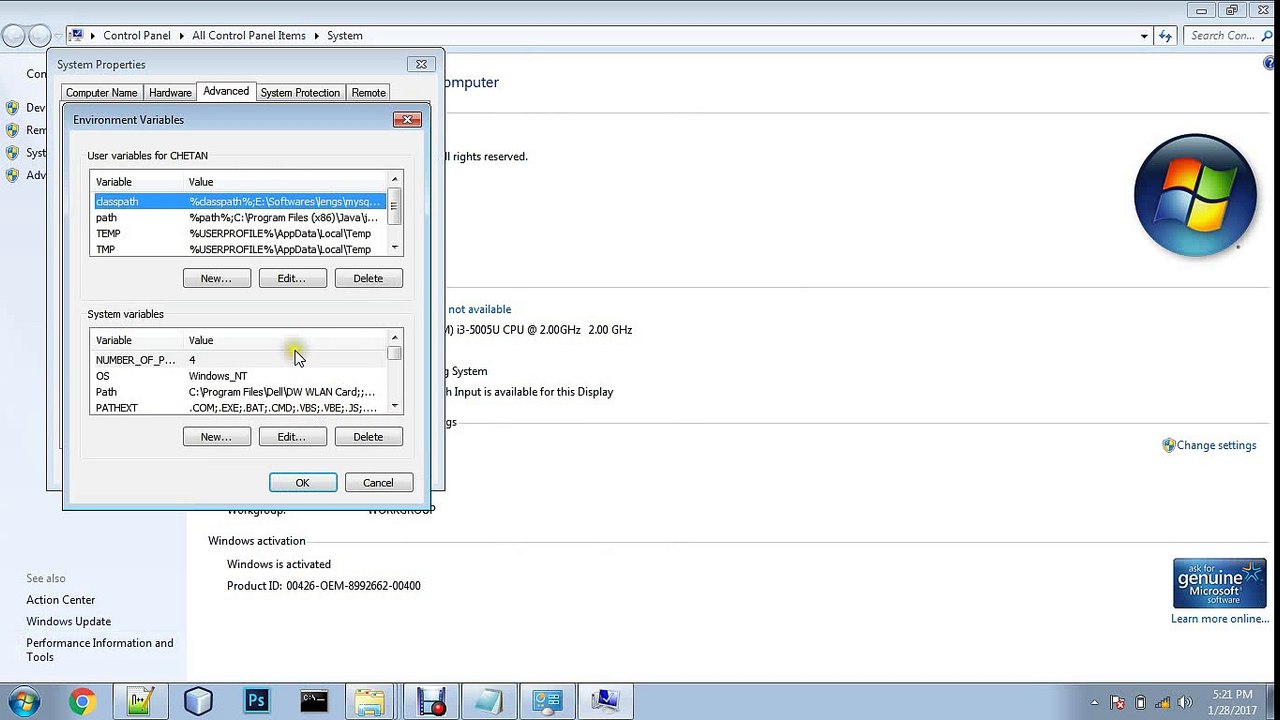Select the TEMP user variable row
Image resolution: width=1280 pixels, height=720 pixels.
239,233
